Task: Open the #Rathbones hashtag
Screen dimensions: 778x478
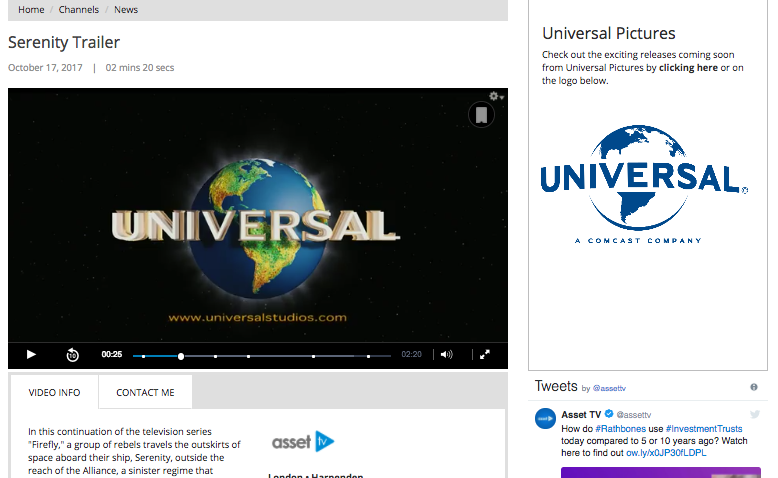Action: [620, 429]
